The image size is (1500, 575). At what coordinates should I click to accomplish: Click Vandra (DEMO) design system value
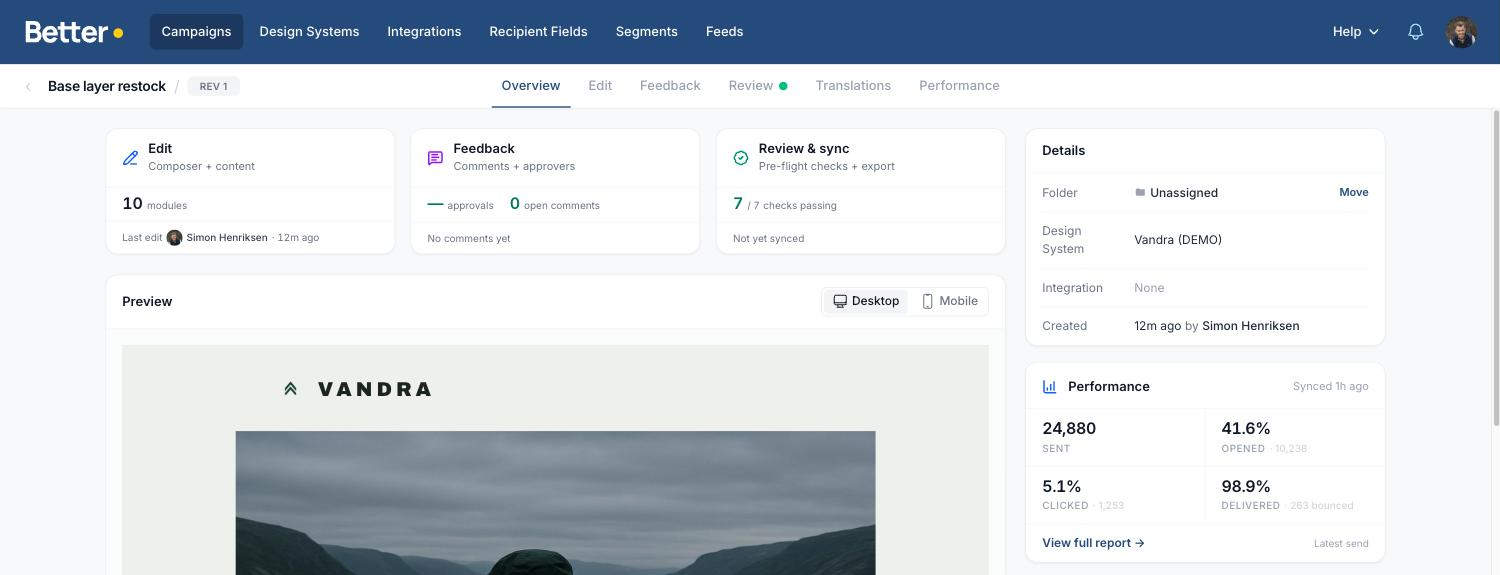[1178, 240]
